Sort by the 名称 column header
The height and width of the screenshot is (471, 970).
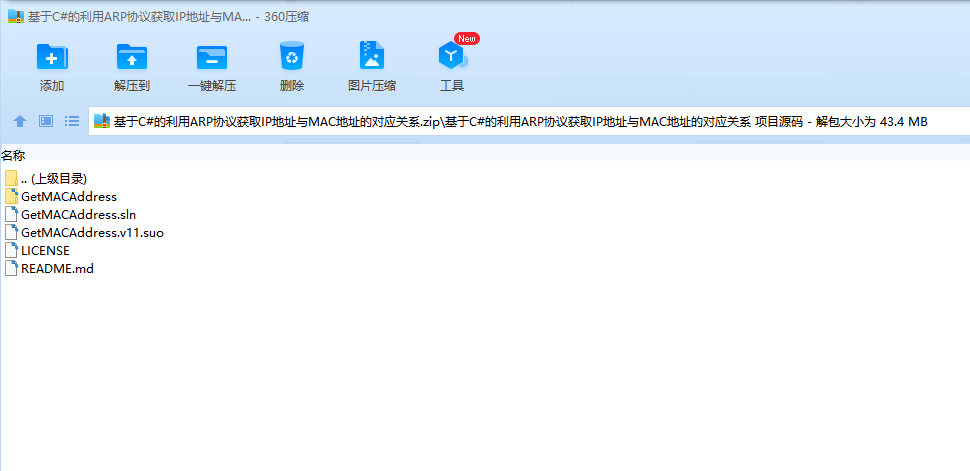[x=13, y=155]
